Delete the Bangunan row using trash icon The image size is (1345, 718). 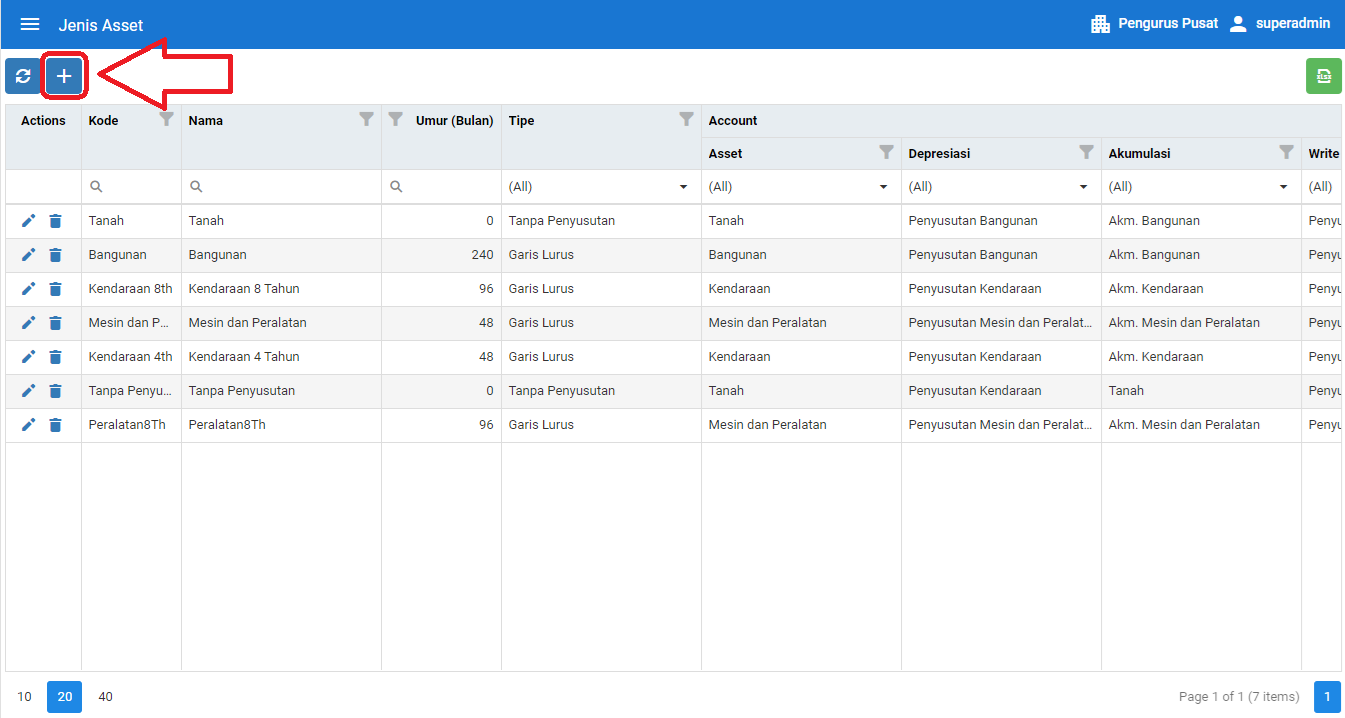pos(55,255)
